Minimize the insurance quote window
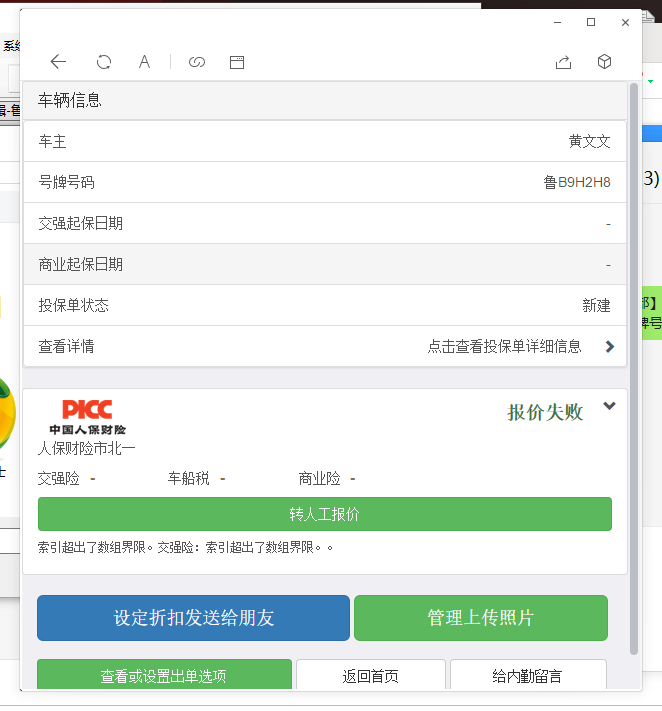Screen dimensions: 662x711 [x=558, y=22]
